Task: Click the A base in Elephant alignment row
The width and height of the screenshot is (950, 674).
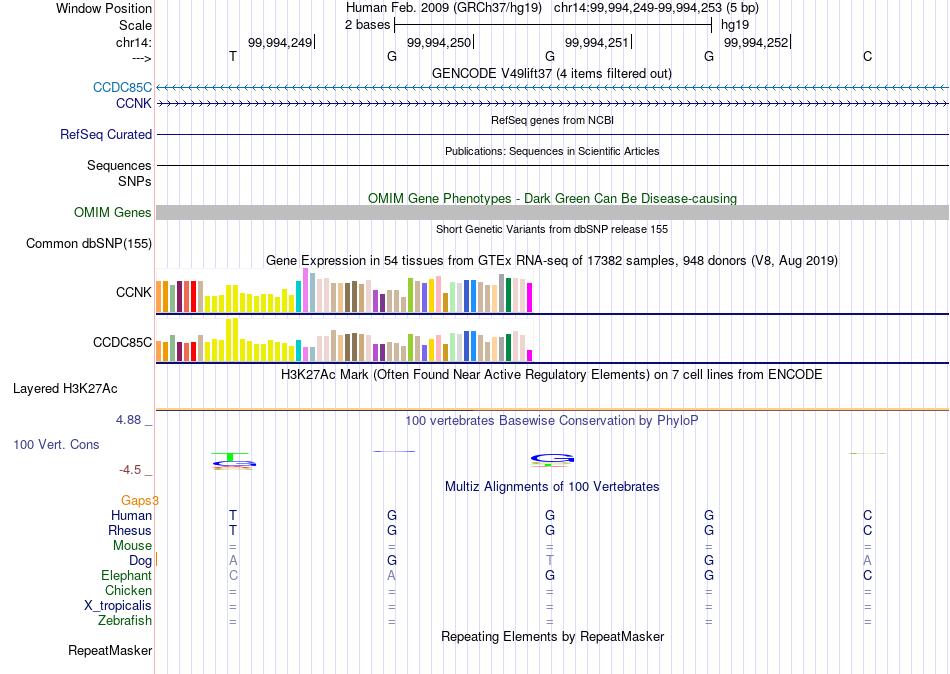Action: [391, 575]
